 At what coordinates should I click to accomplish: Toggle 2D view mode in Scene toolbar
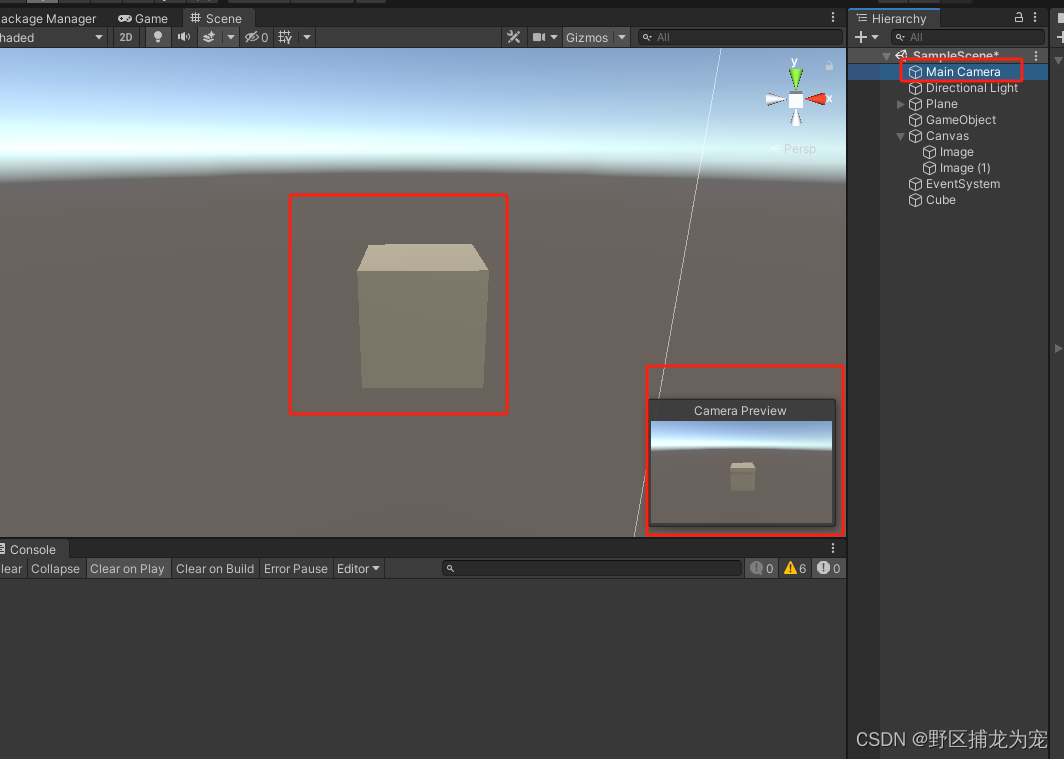[126, 37]
